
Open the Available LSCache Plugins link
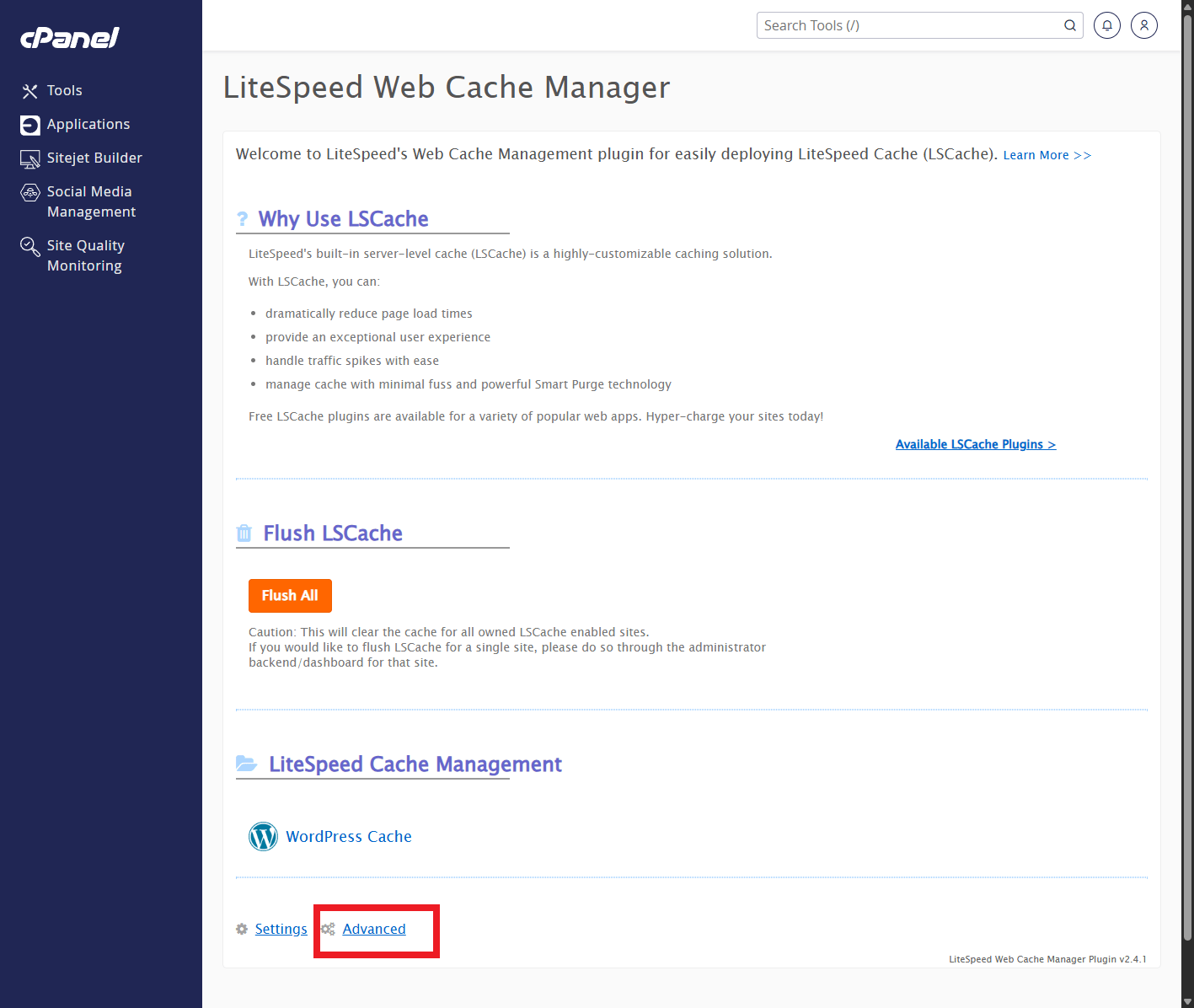(x=976, y=444)
